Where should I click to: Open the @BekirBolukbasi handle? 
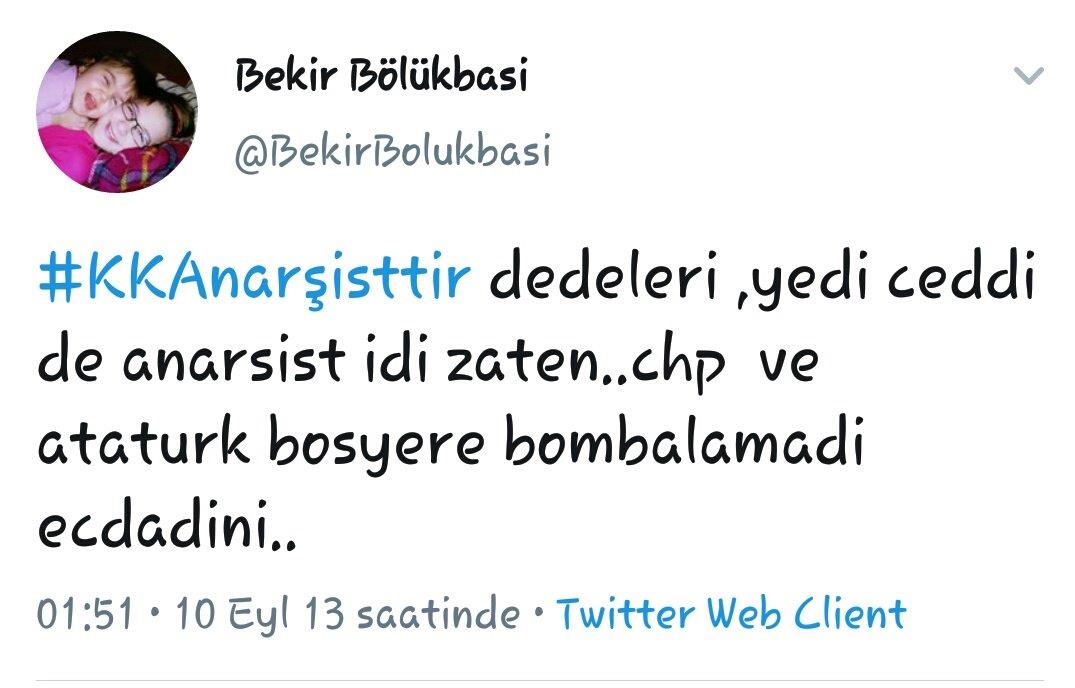(392, 151)
